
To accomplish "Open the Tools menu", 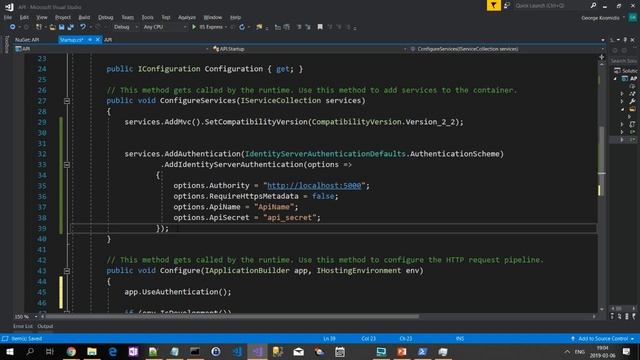I will [147, 17].
